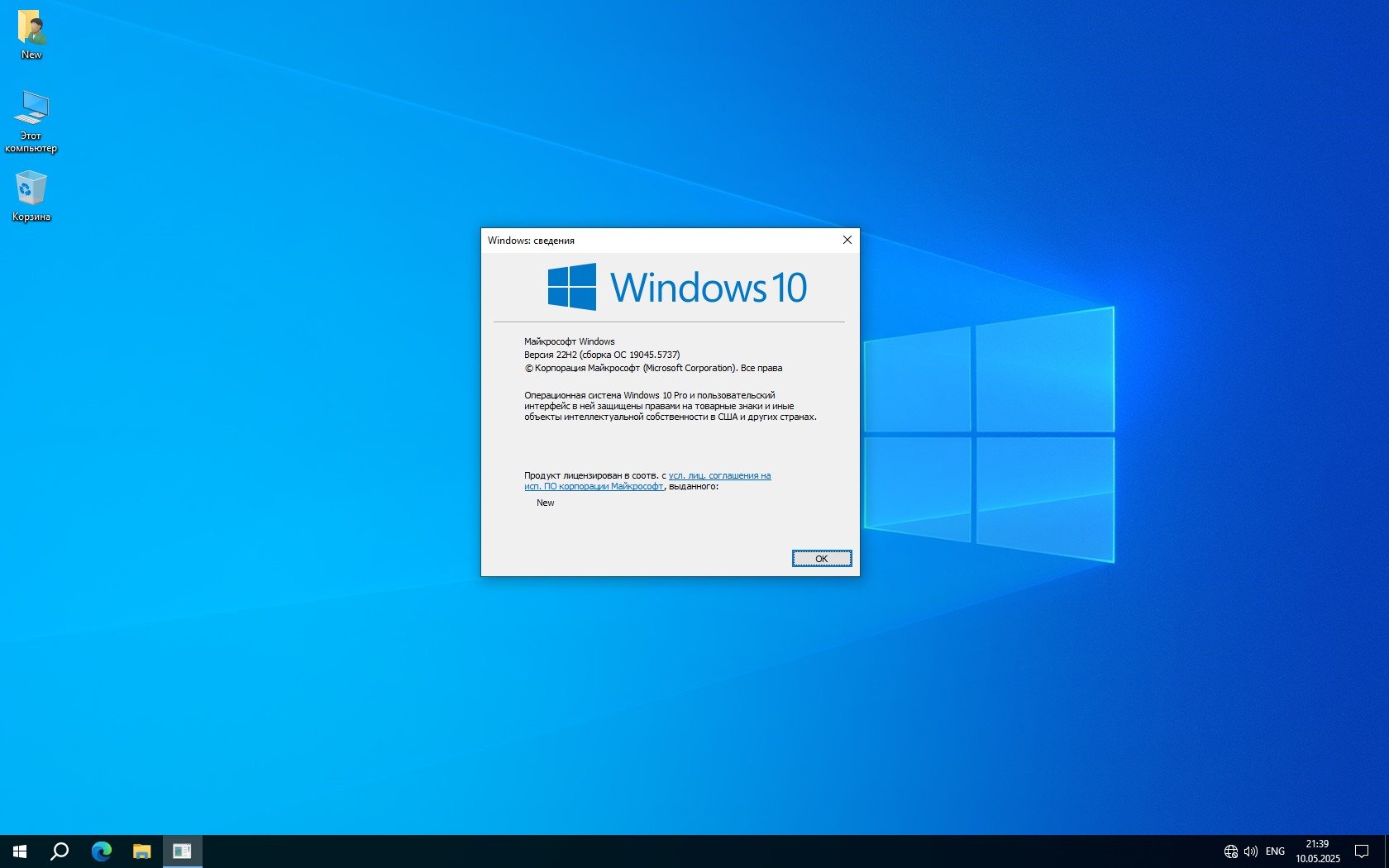The width and height of the screenshot is (1389, 868).
Task: Close the Windows: сведения dialog
Action: pyautogui.click(x=847, y=241)
